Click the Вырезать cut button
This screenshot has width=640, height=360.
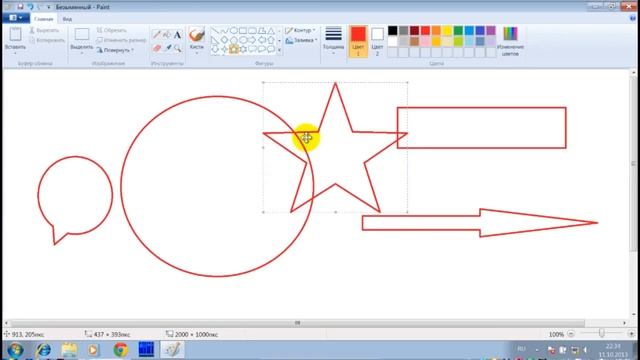pyautogui.click(x=44, y=30)
